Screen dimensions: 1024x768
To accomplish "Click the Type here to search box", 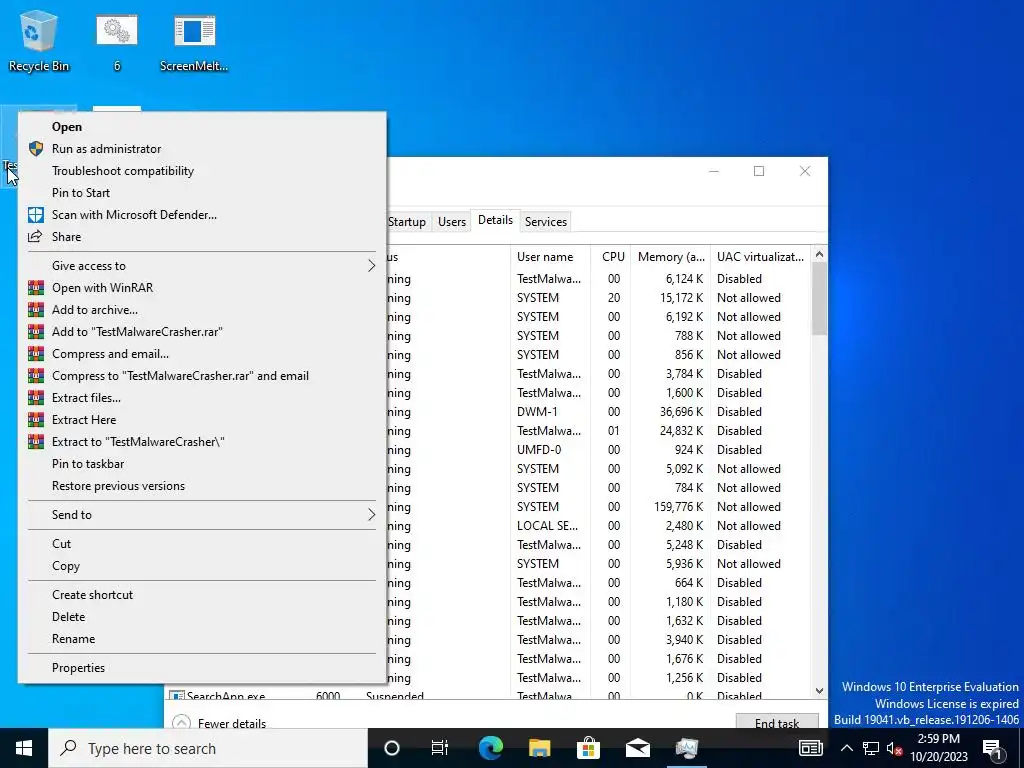I will point(208,748).
